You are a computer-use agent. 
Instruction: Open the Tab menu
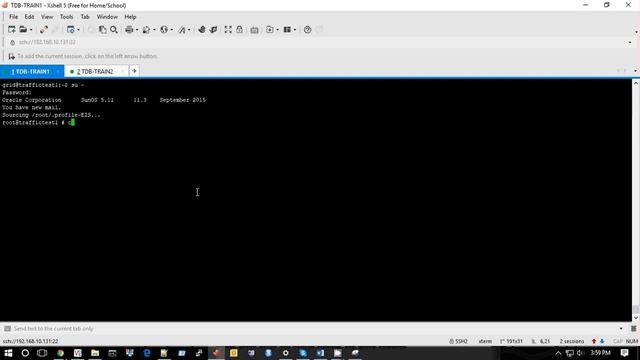[x=85, y=17]
